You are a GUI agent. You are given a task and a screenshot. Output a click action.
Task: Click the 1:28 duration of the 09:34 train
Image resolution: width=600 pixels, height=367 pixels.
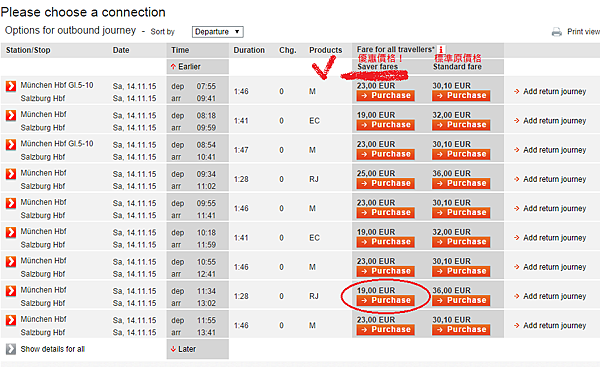tap(241, 179)
